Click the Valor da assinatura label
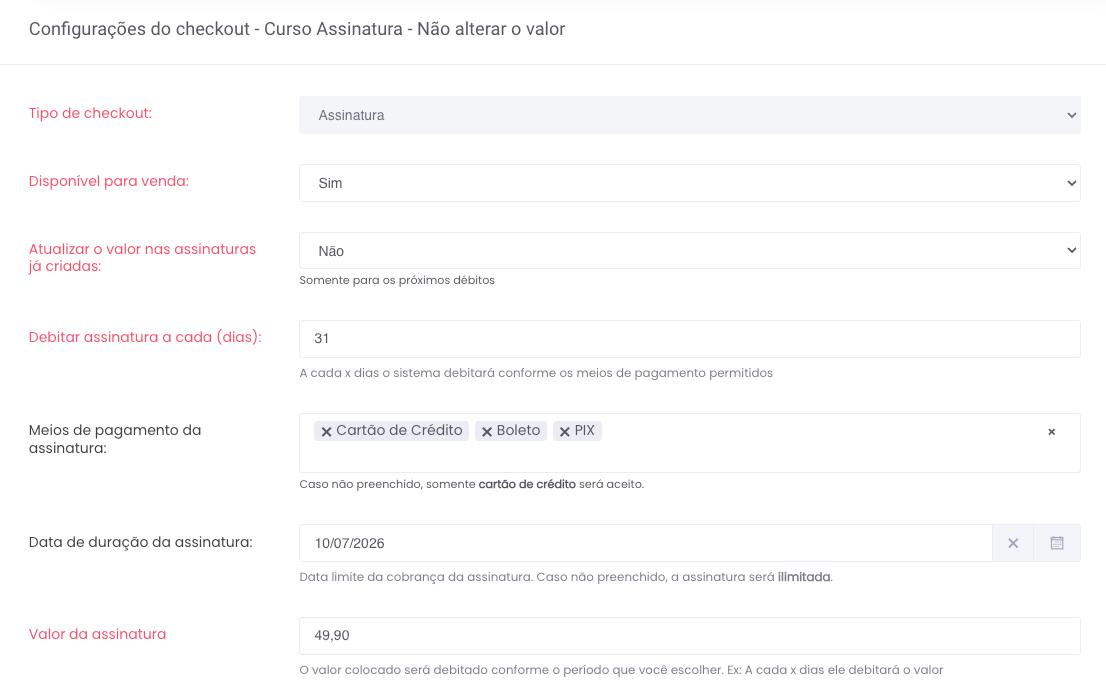The image size is (1106, 695). pos(97,634)
